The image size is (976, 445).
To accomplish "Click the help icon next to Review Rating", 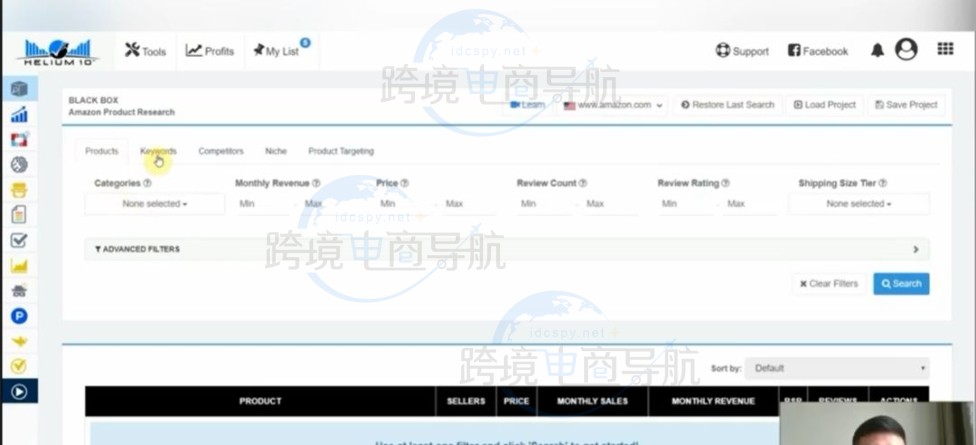I will coord(725,184).
